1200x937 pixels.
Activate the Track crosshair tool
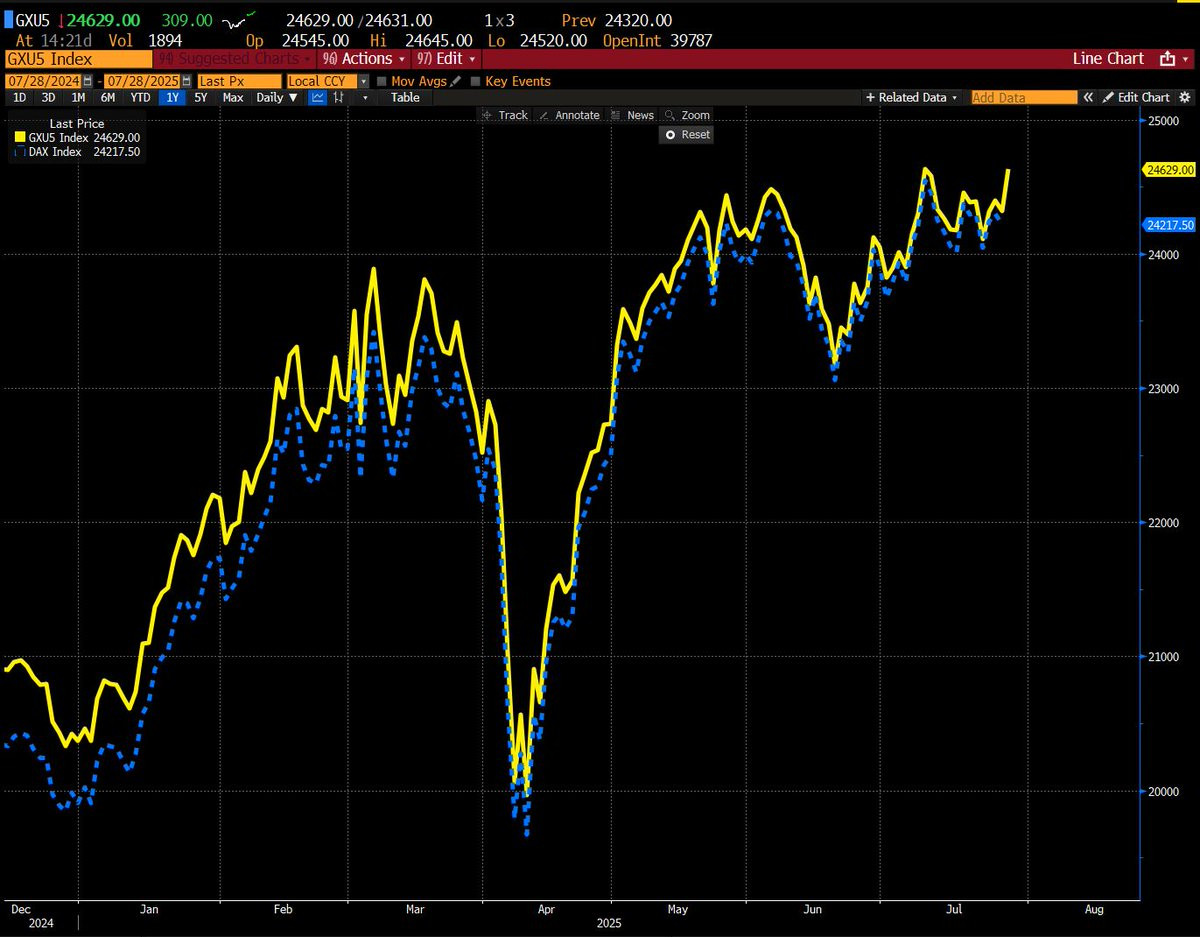pos(505,115)
